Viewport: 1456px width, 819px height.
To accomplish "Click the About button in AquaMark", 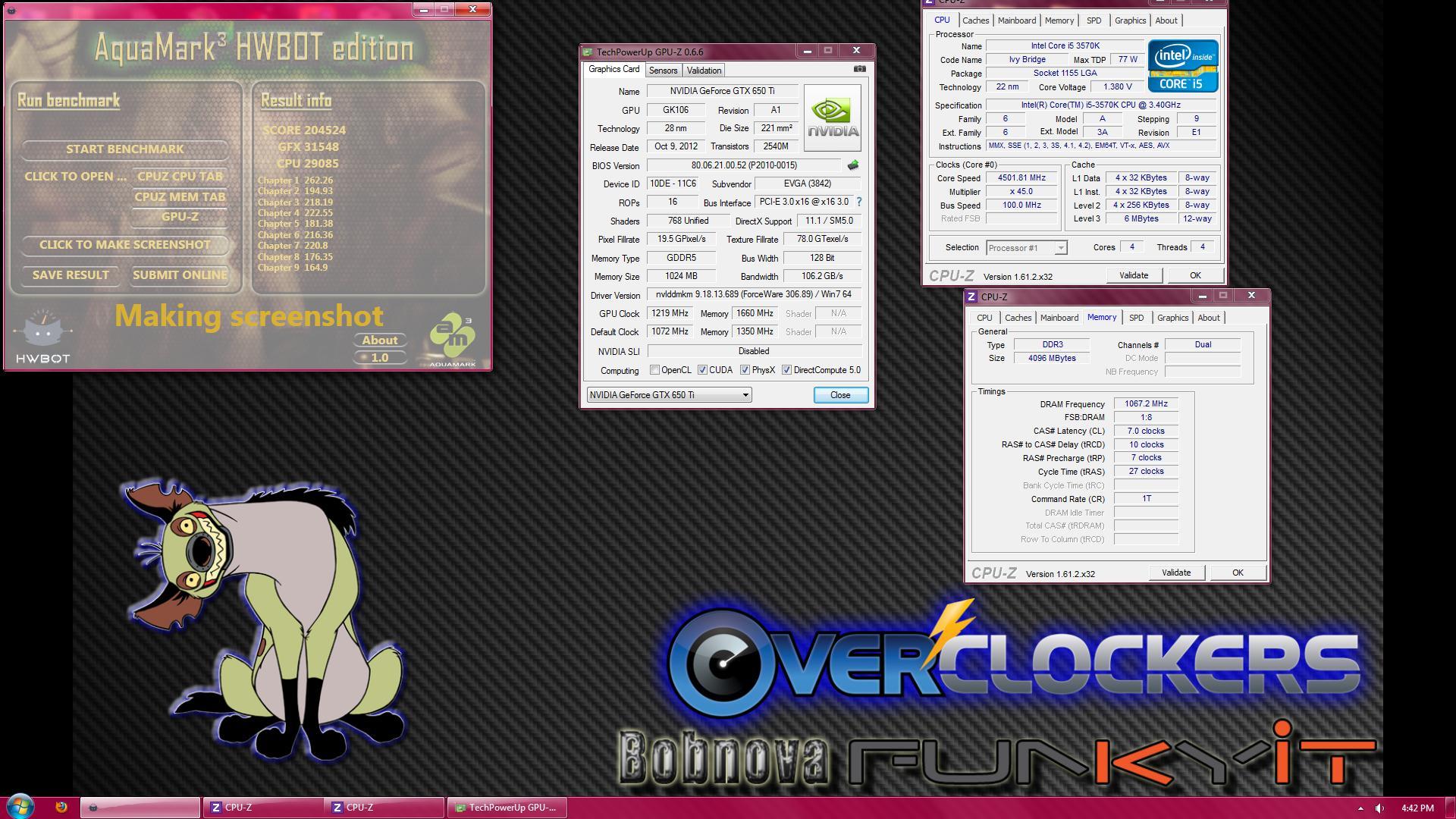I will pyautogui.click(x=379, y=340).
